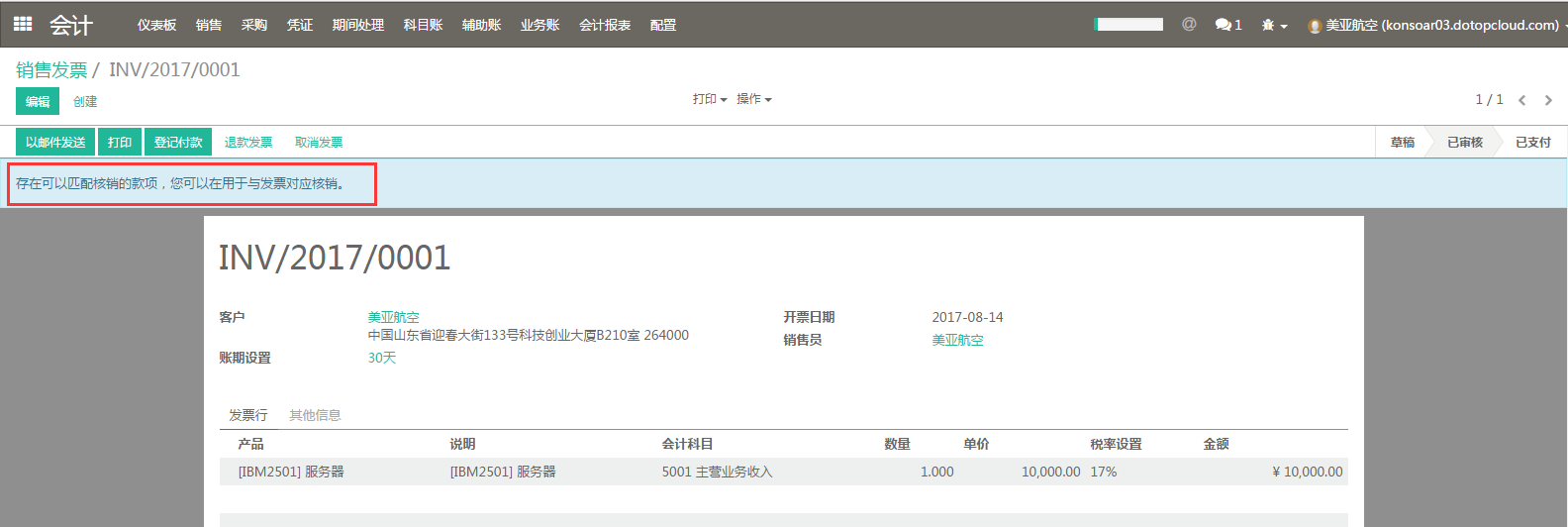Switch to the 发票行 tab
This screenshot has height=527, width=1568.
[248, 415]
